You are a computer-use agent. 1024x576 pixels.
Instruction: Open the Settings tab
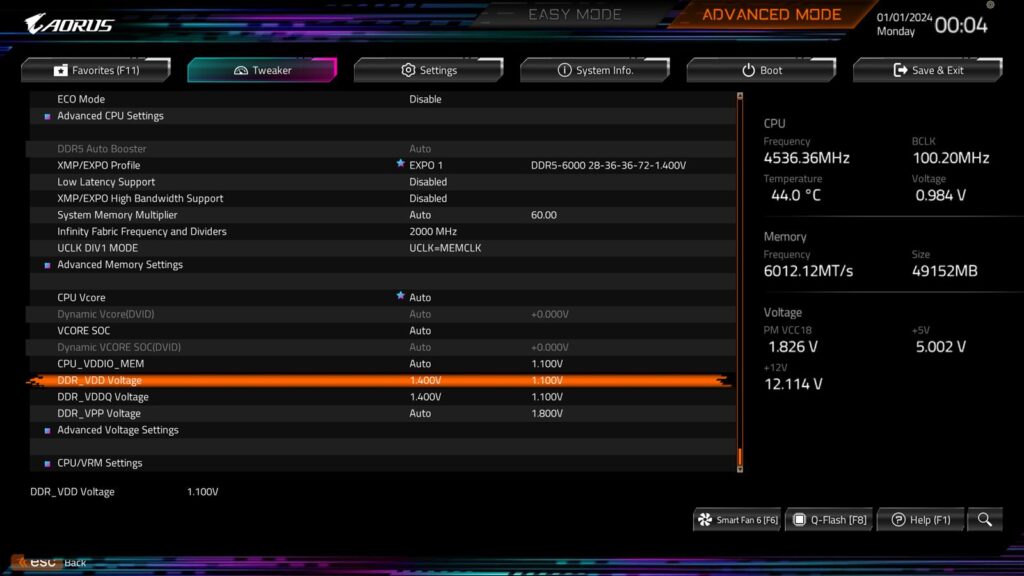point(428,70)
